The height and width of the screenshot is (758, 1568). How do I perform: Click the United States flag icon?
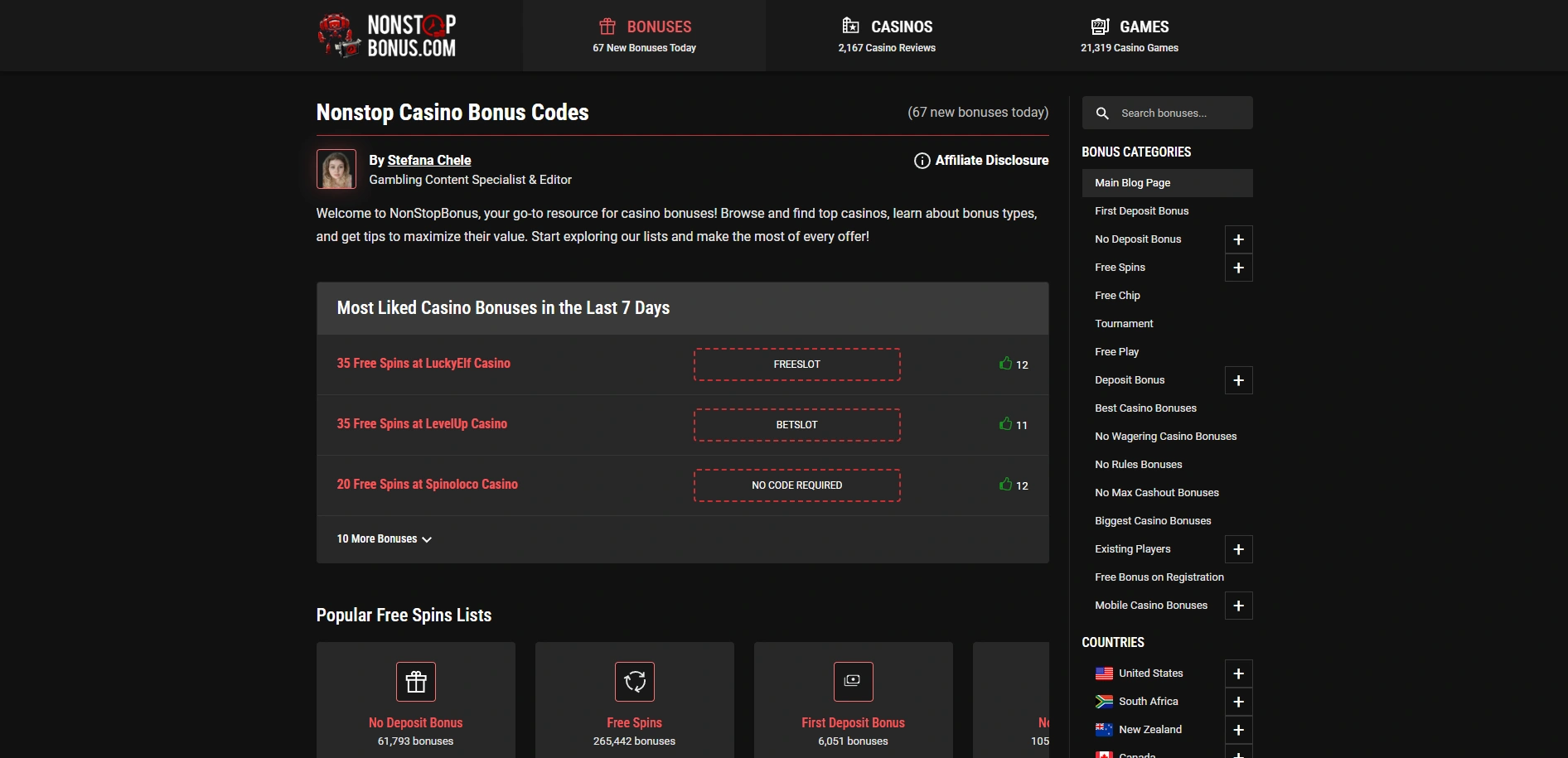(x=1104, y=674)
